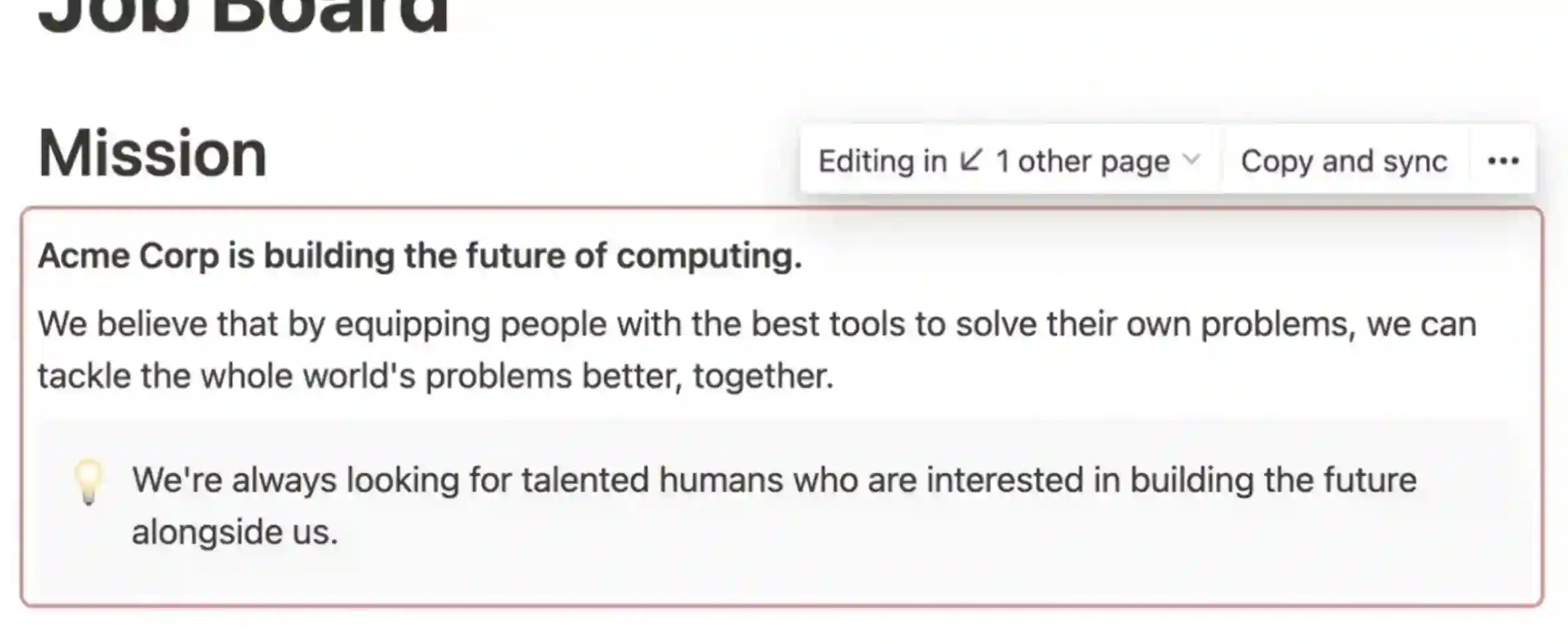Click the "We're always looking for talented" text
1568x644 pixels.
point(774,480)
